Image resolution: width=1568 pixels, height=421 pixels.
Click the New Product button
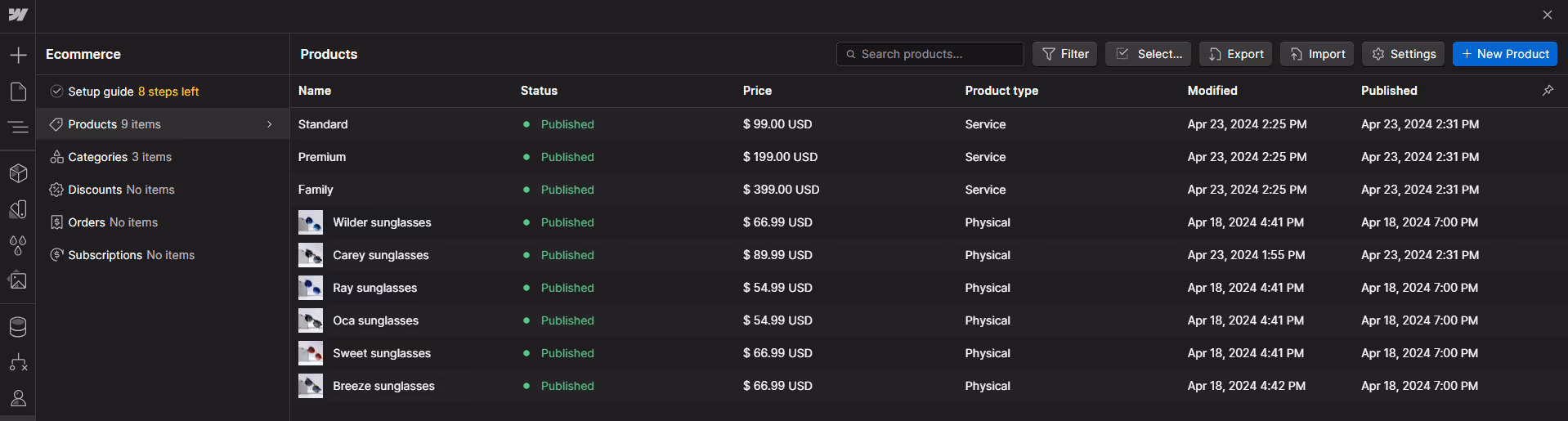click(x=1504, y=54)
